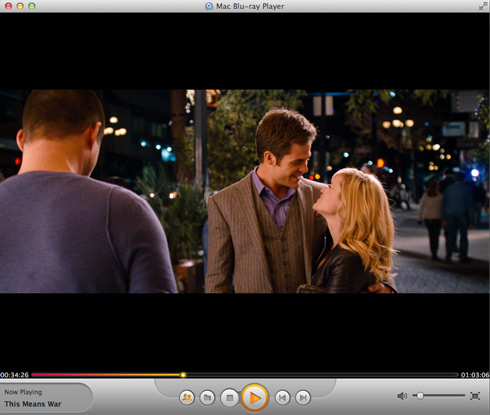This screenshot has height=415, width=490.
Task: Toggle full screen mode icon beside volume
Action: (475, 396)
